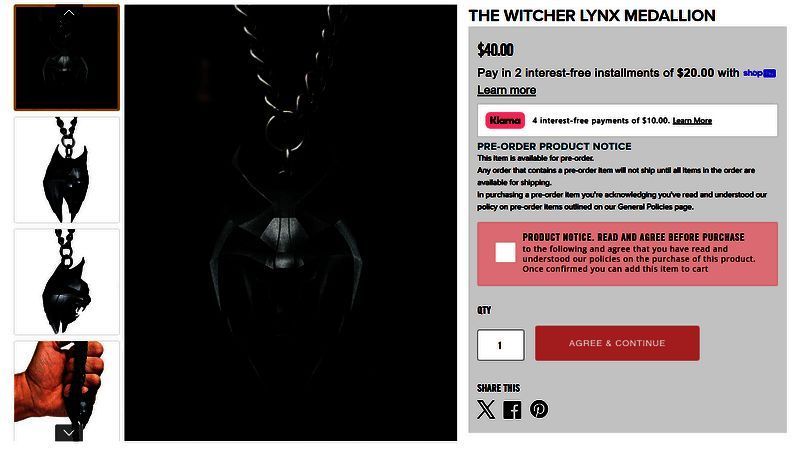Open Shop Pay Learn more link
Image resolution: width=800 pixels, height=455 pixels.
point(506,90)
